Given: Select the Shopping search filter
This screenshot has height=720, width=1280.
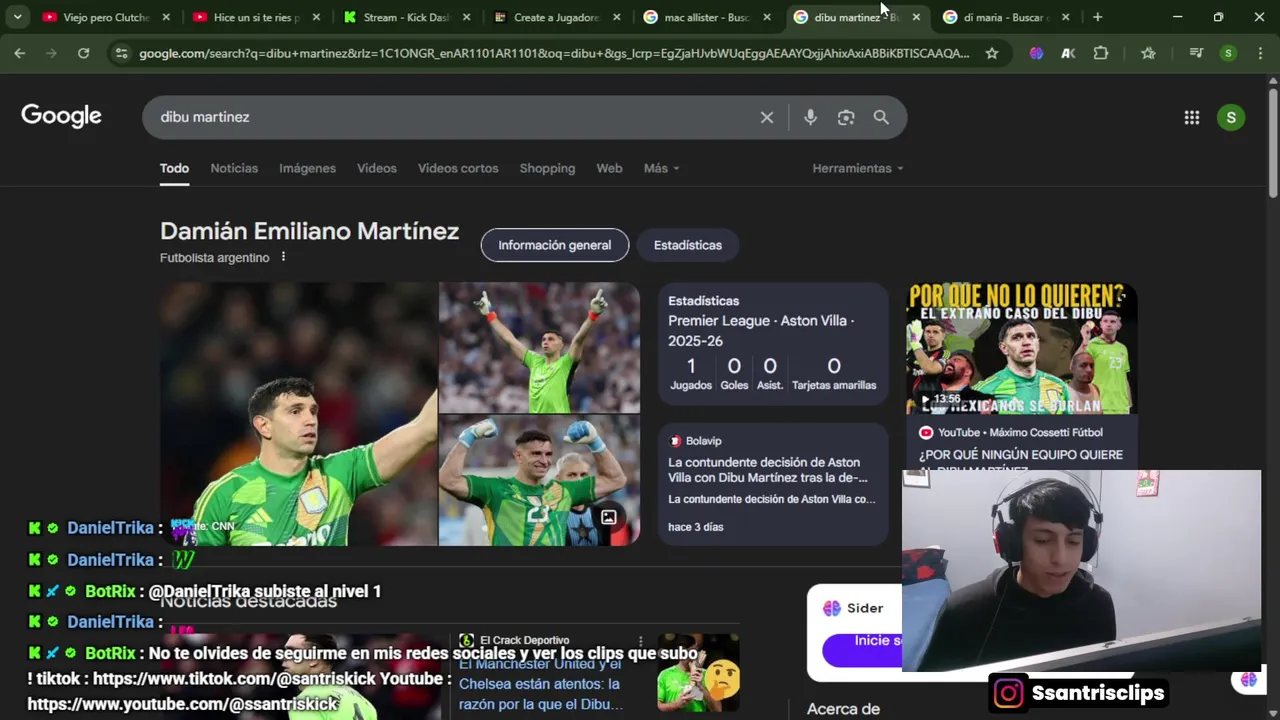Looking at the screenshot, I should 547,168.
